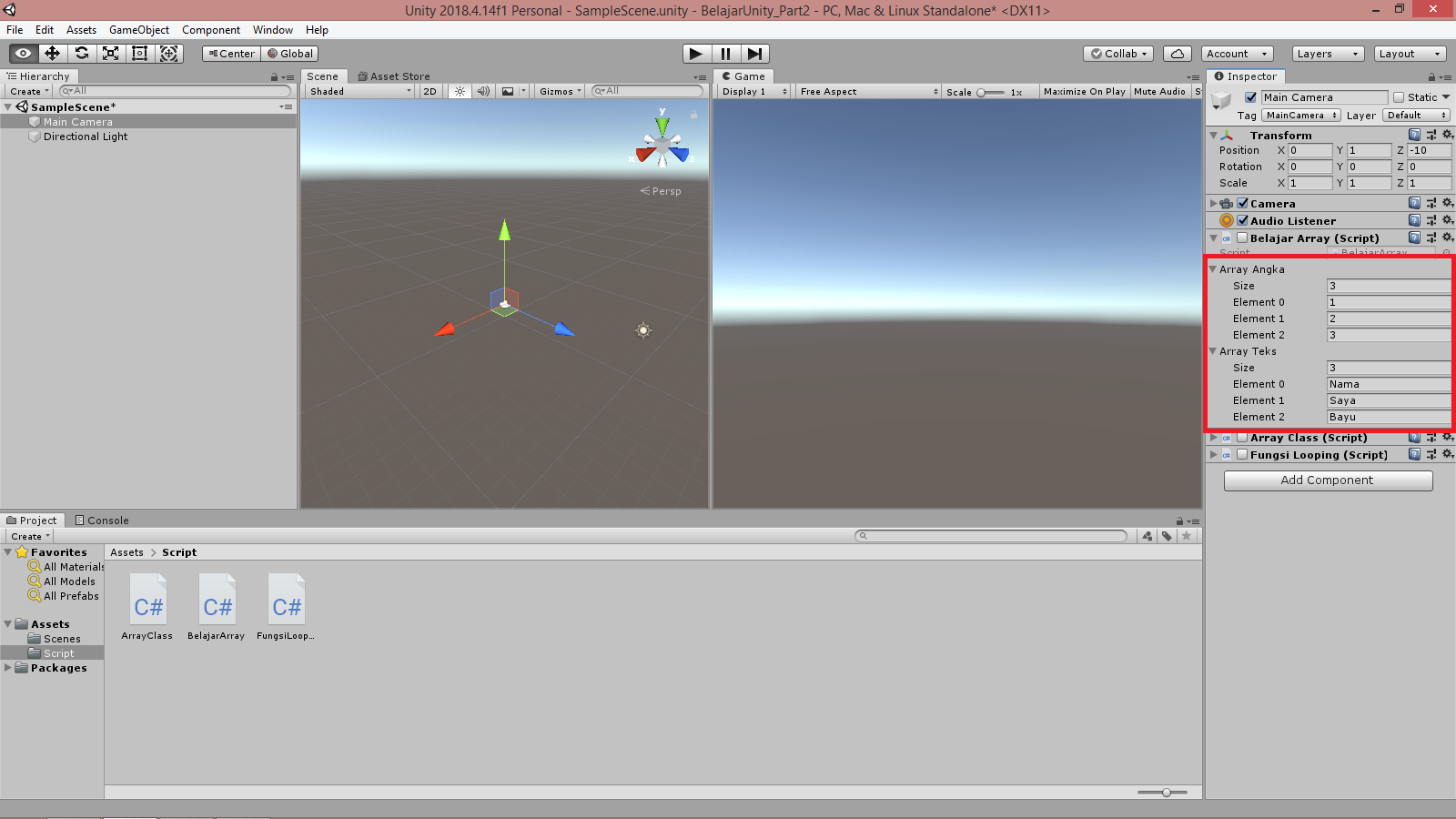Disable the Camera component checkbox

(1243, 203)
